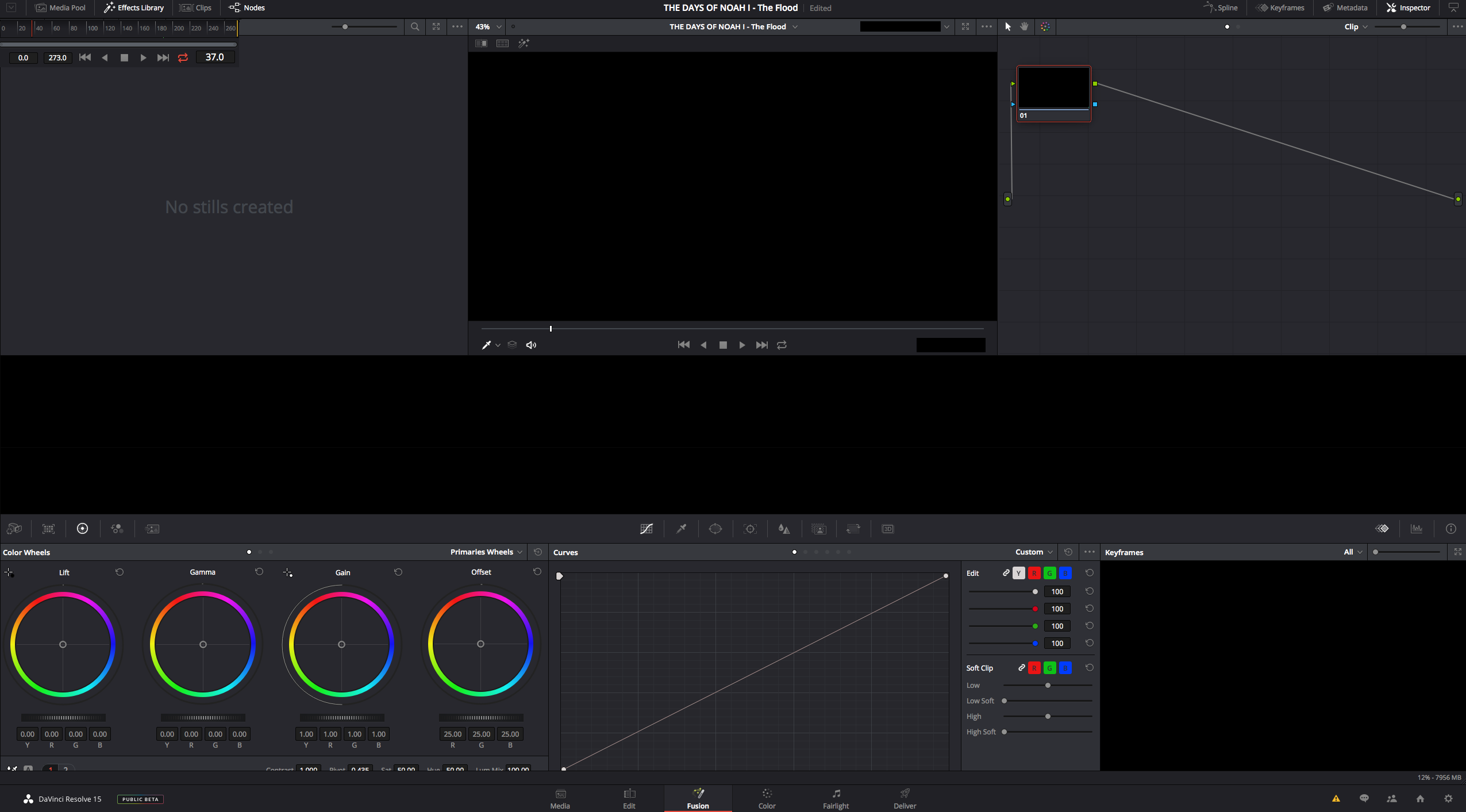Viewport: 1466px width, 812px height.
Task: Show the Clips panel
Action: pyautogui.click(x=196, y=7)
